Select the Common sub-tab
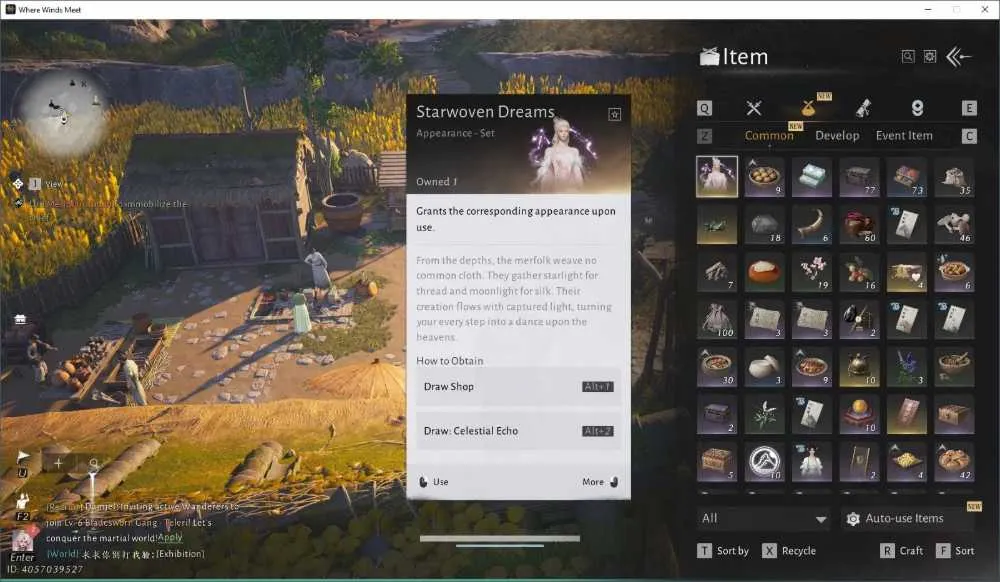This screenshot has width=1000, height=582. [769, 136]
